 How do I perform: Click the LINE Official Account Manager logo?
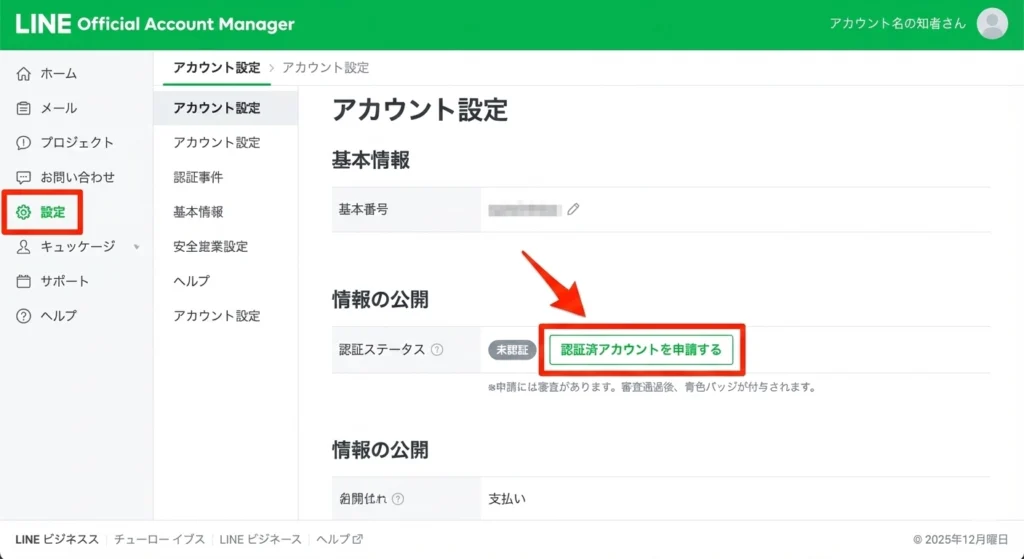tap(155, 24)
